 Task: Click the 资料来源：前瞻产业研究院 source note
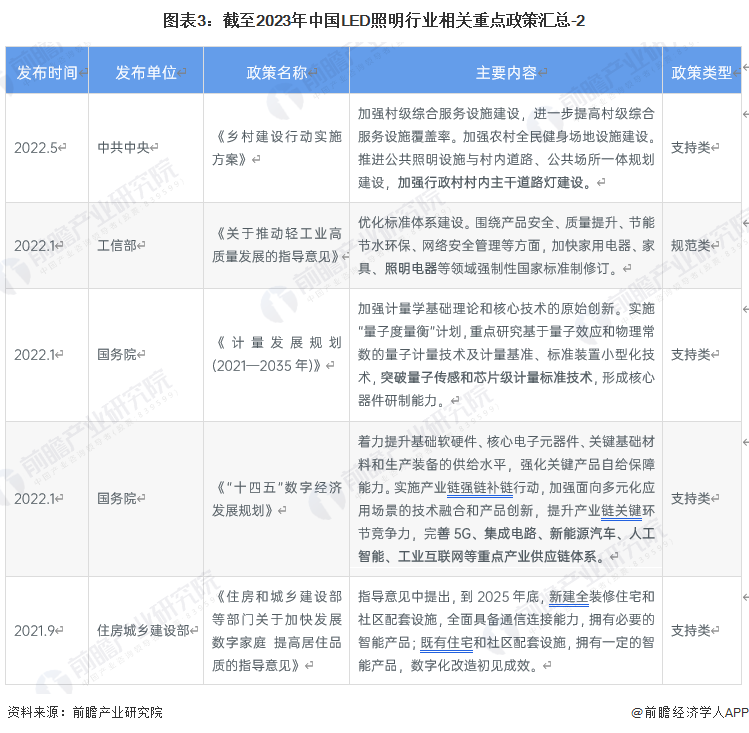[84, 712]
